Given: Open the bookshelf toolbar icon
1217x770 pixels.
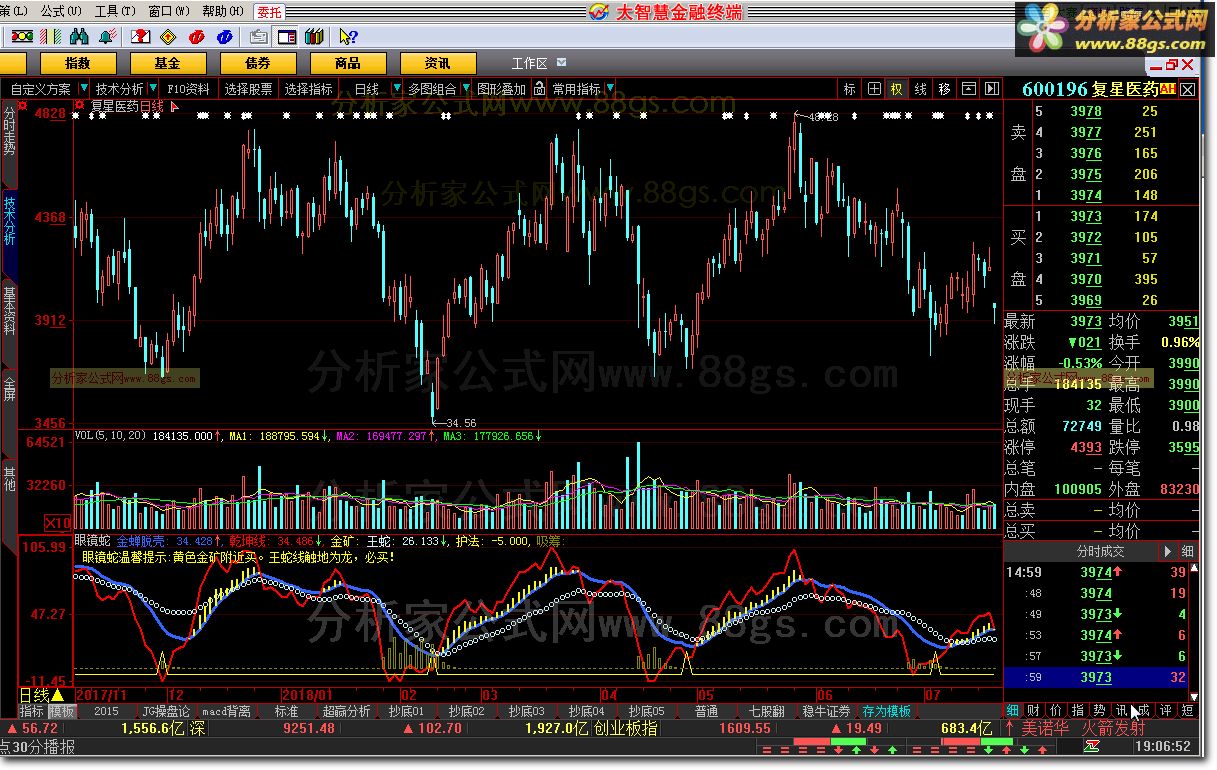Looking at the screenshot, I should (314, 37).
